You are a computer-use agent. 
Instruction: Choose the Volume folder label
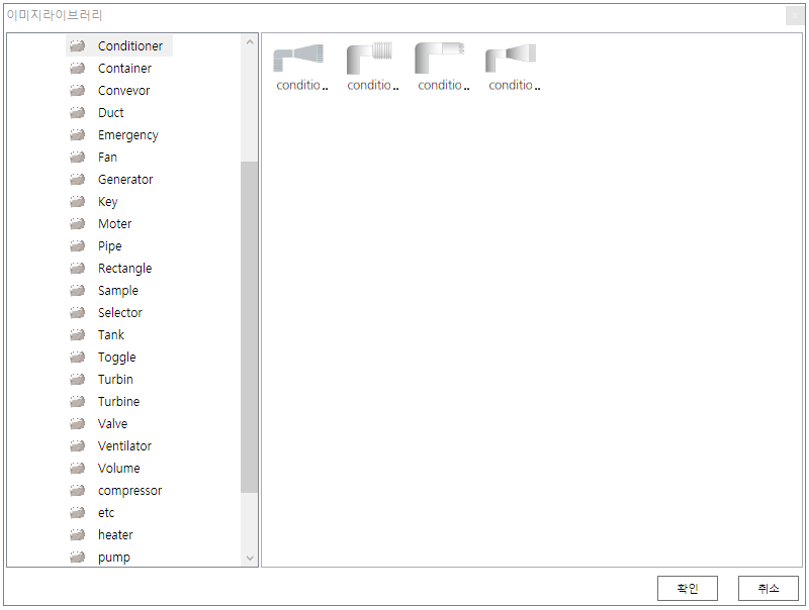pos(119,468)
